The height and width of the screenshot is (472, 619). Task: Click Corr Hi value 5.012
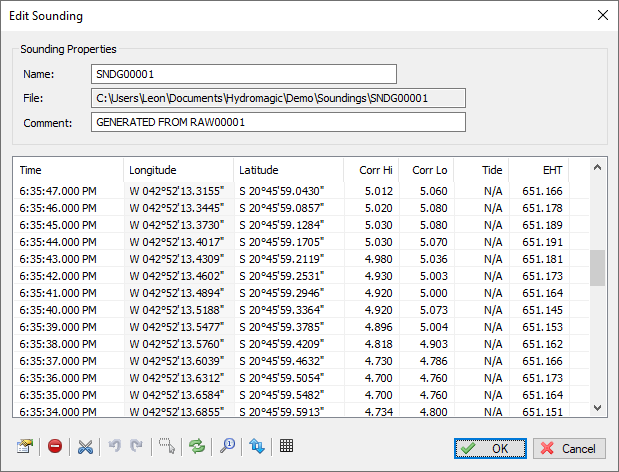pyautogui.click(x=379, y=191)
